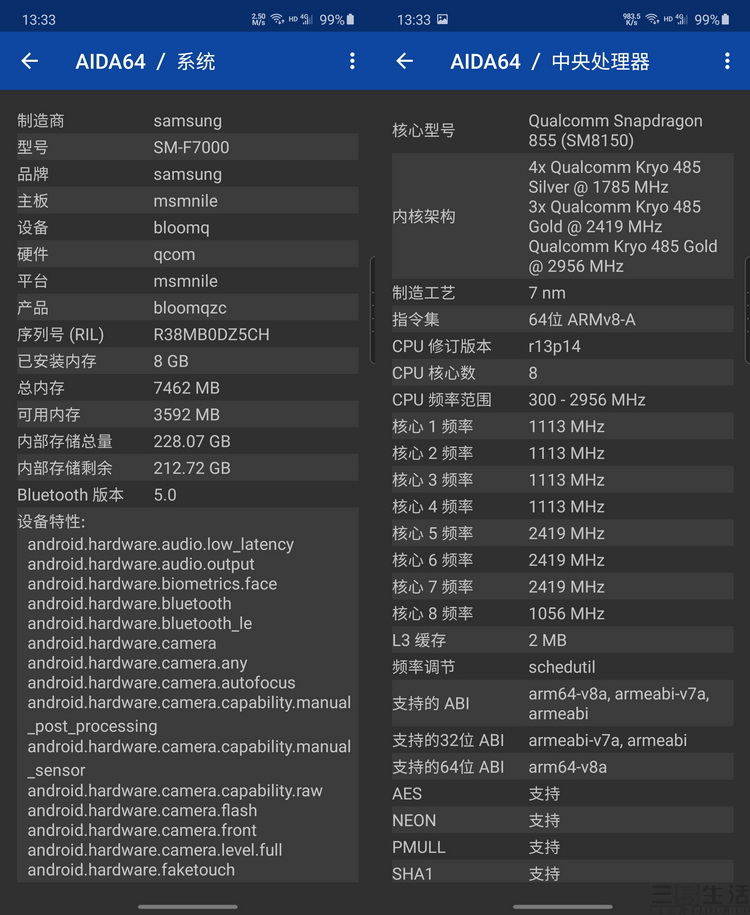Select 硬件 value qcom
This screenshot has height=915, width=750.
point(175,254)
